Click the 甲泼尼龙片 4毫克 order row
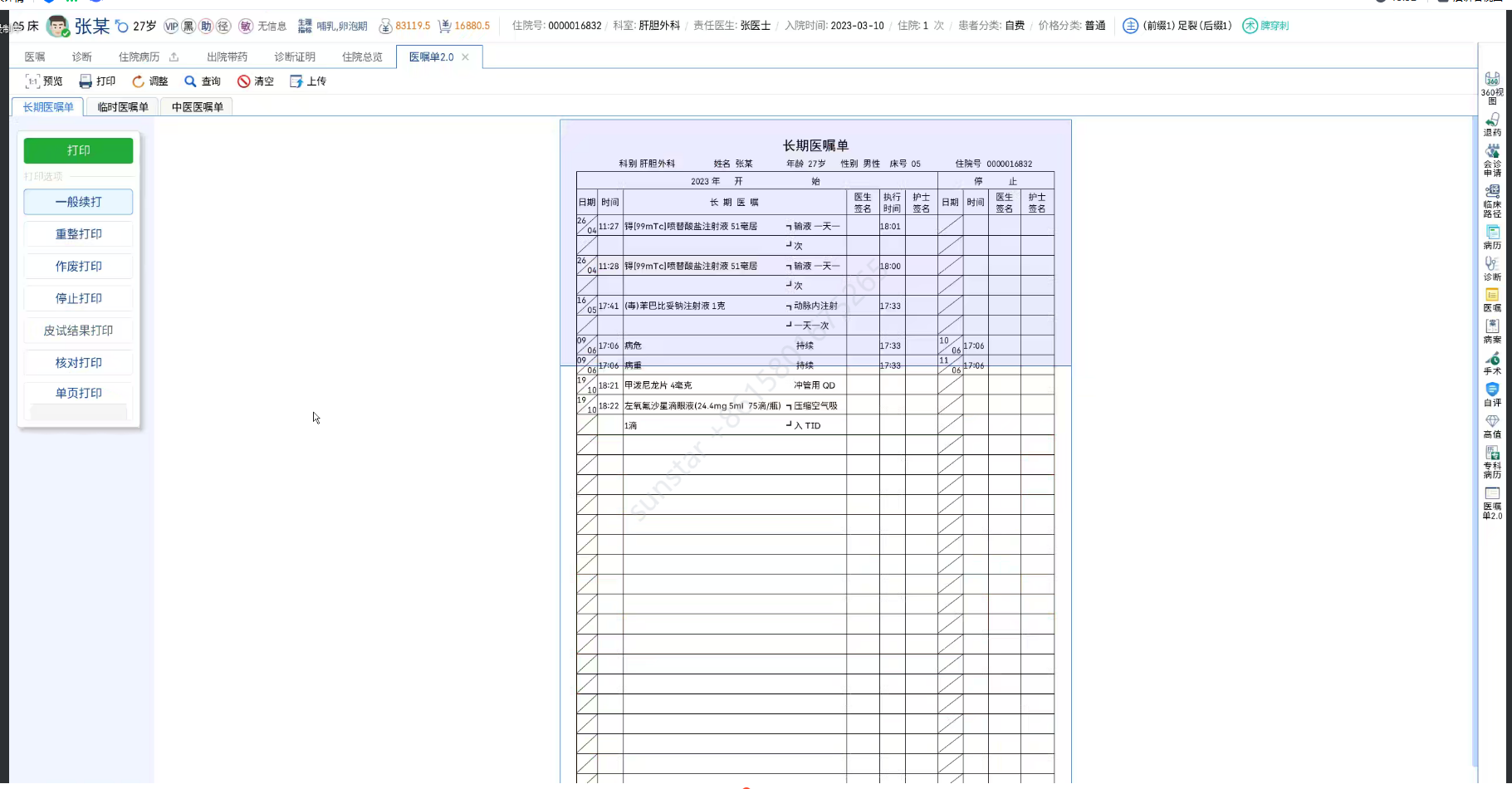 [x=815, y=385]
